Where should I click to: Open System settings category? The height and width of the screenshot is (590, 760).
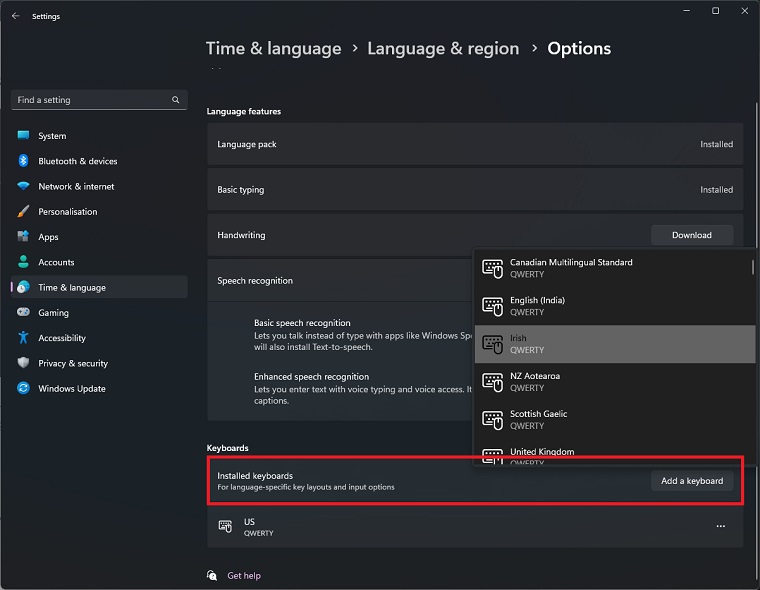pyautogui.click(x=99, y=136)
